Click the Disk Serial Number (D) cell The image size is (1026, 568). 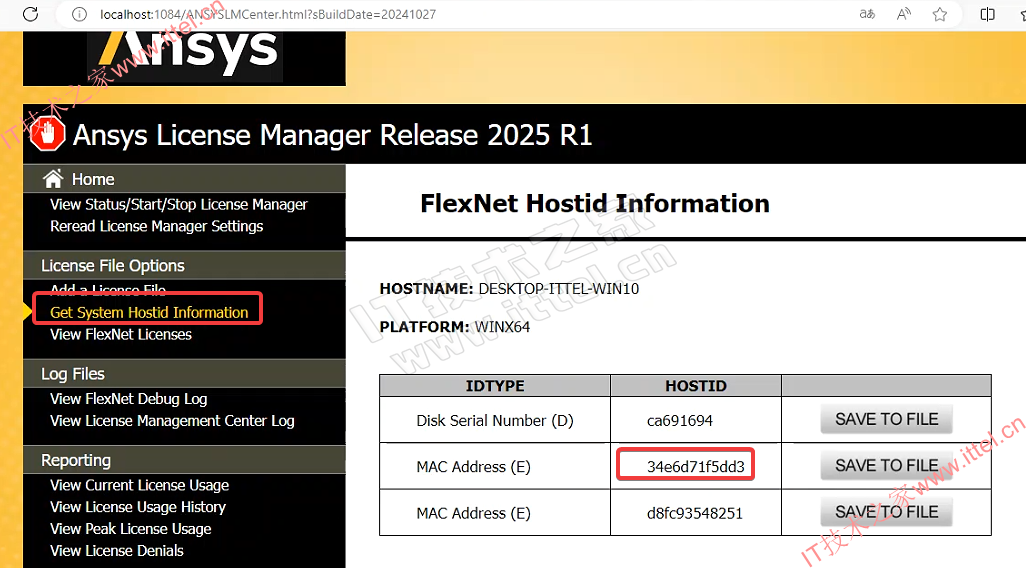495,421
